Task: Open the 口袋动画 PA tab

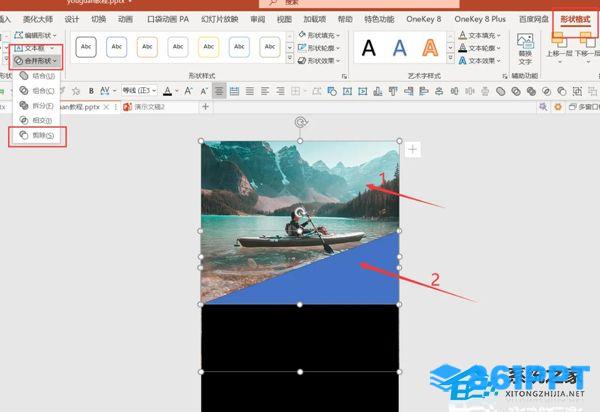Action: 168,19
